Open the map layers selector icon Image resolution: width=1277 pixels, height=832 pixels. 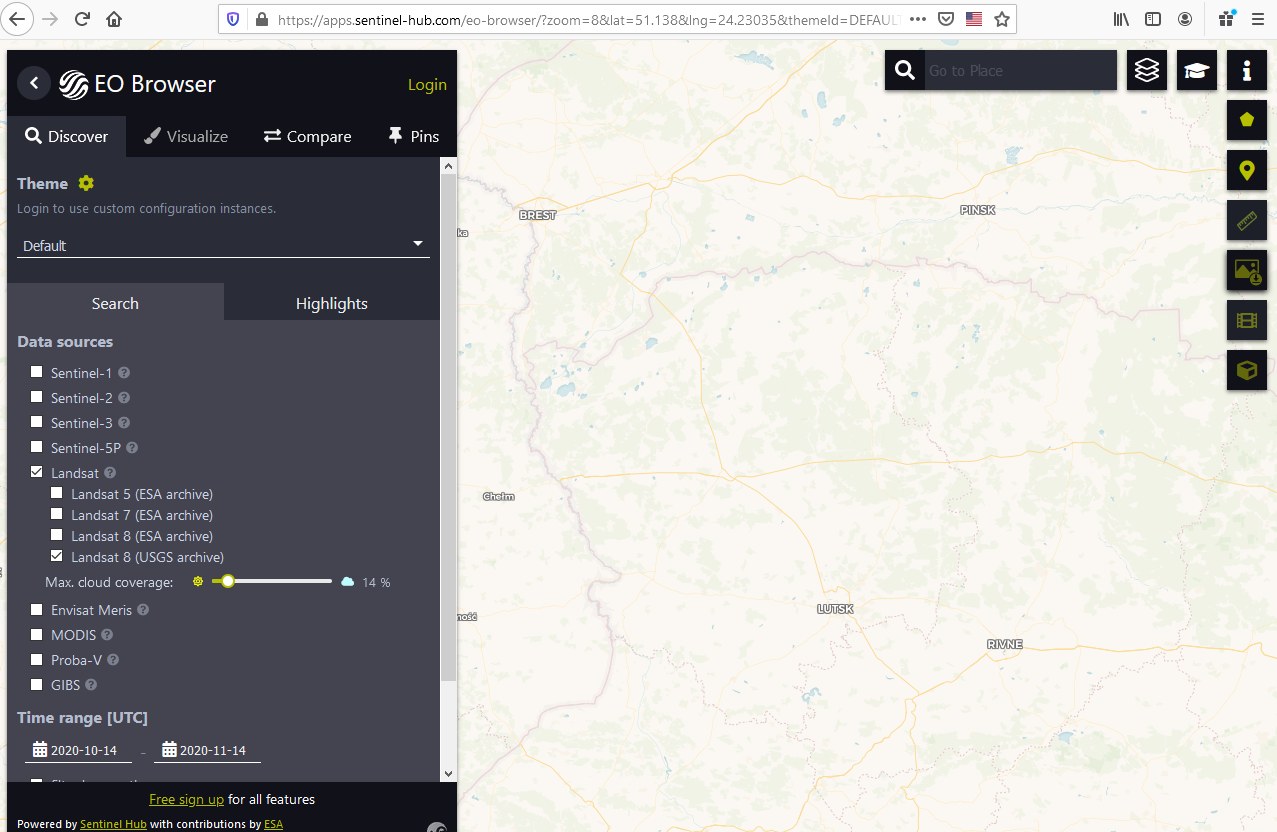(1147, 70)
